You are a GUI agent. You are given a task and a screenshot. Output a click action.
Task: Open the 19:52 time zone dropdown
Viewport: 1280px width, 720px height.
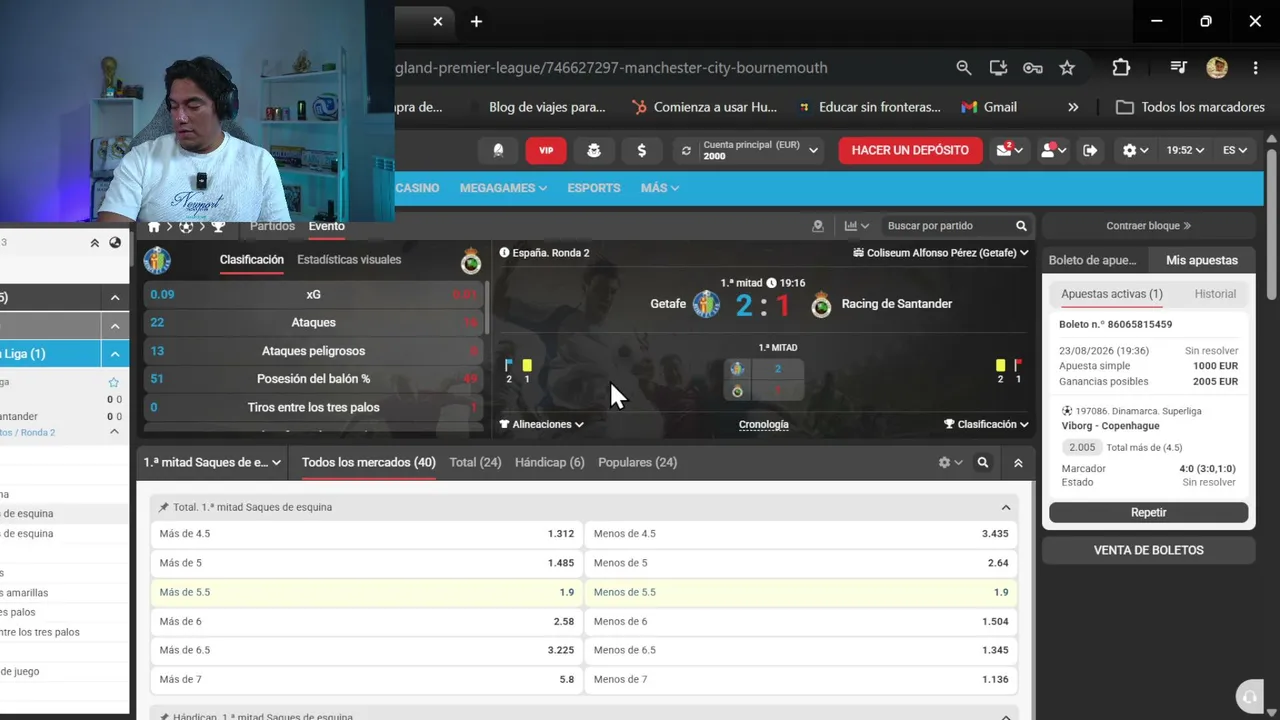click(x=1185, y=150)
